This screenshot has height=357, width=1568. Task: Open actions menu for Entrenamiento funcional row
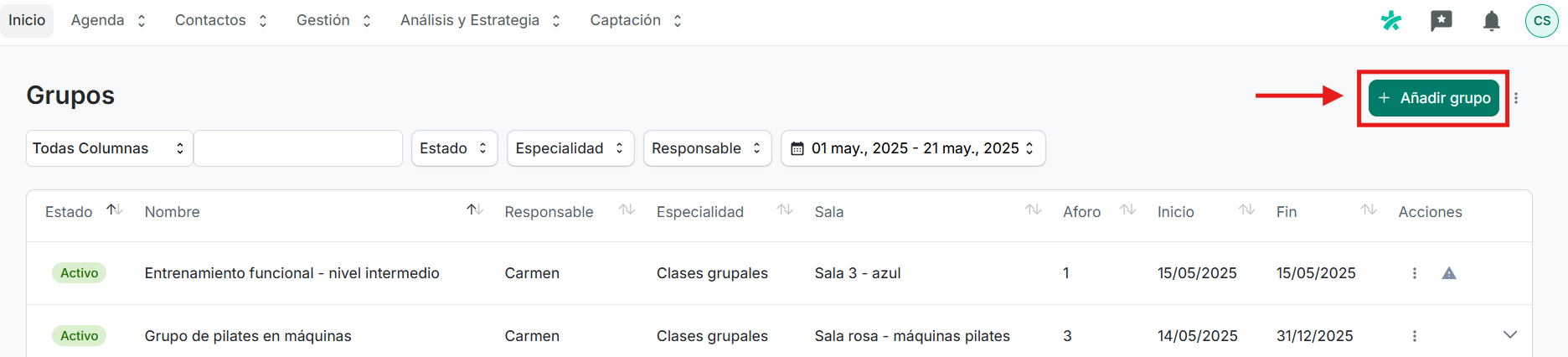tap(1415, 273)
